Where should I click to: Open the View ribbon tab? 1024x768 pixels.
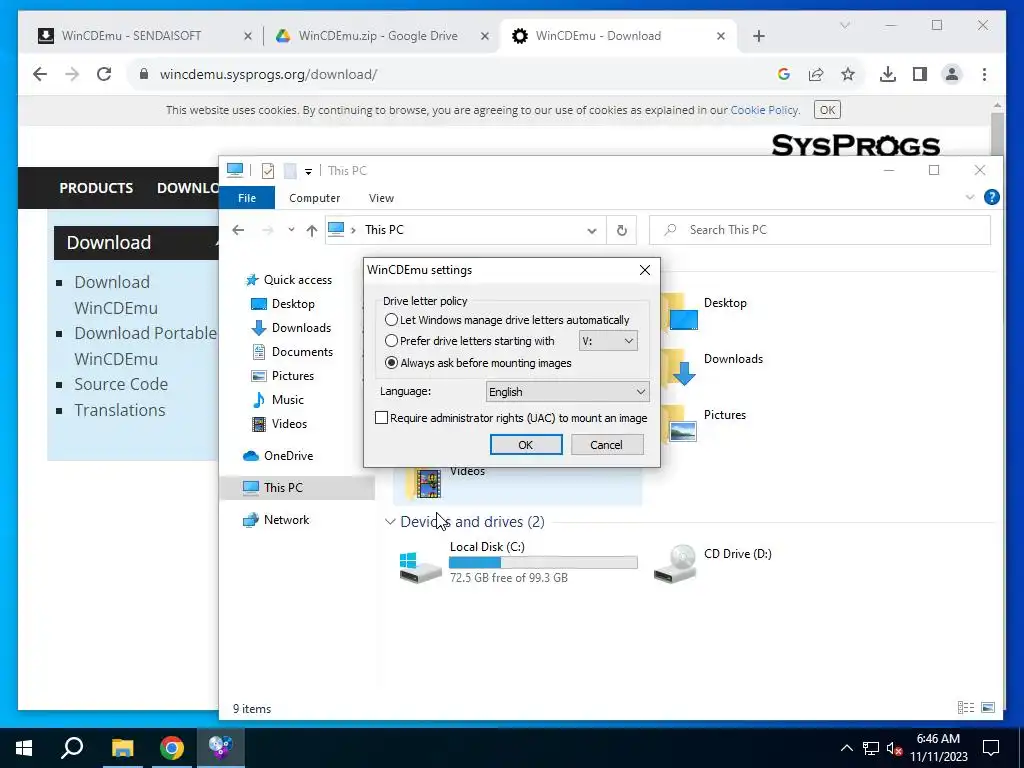(381, 198)
